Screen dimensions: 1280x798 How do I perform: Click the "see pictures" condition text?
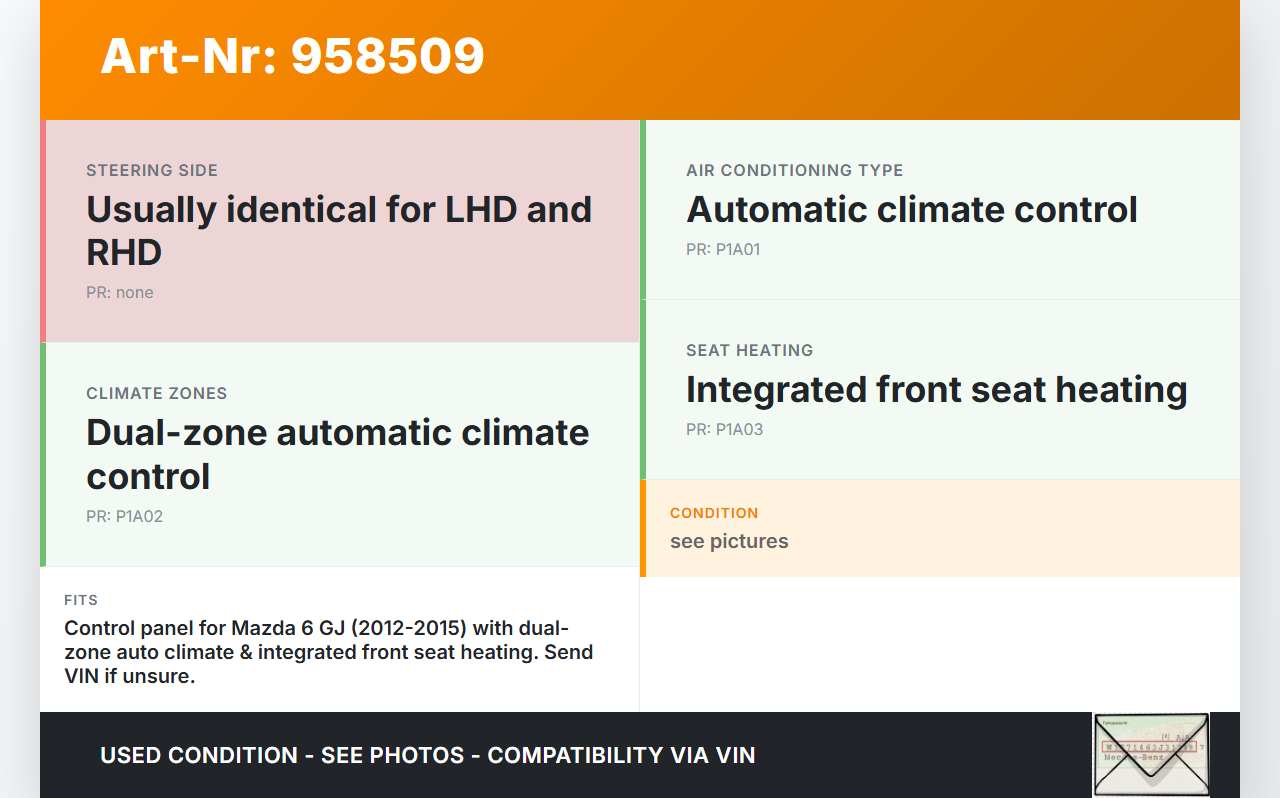click(x=729, y=541)
